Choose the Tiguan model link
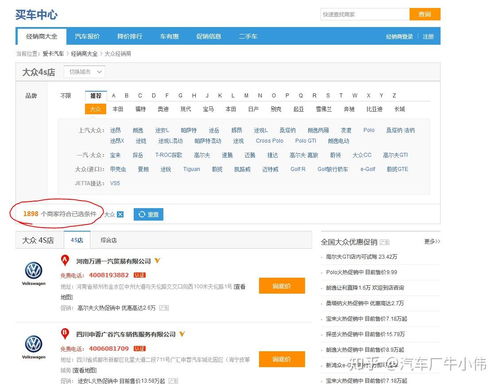Screen dimensions: 499x384 tap(192, 169)
